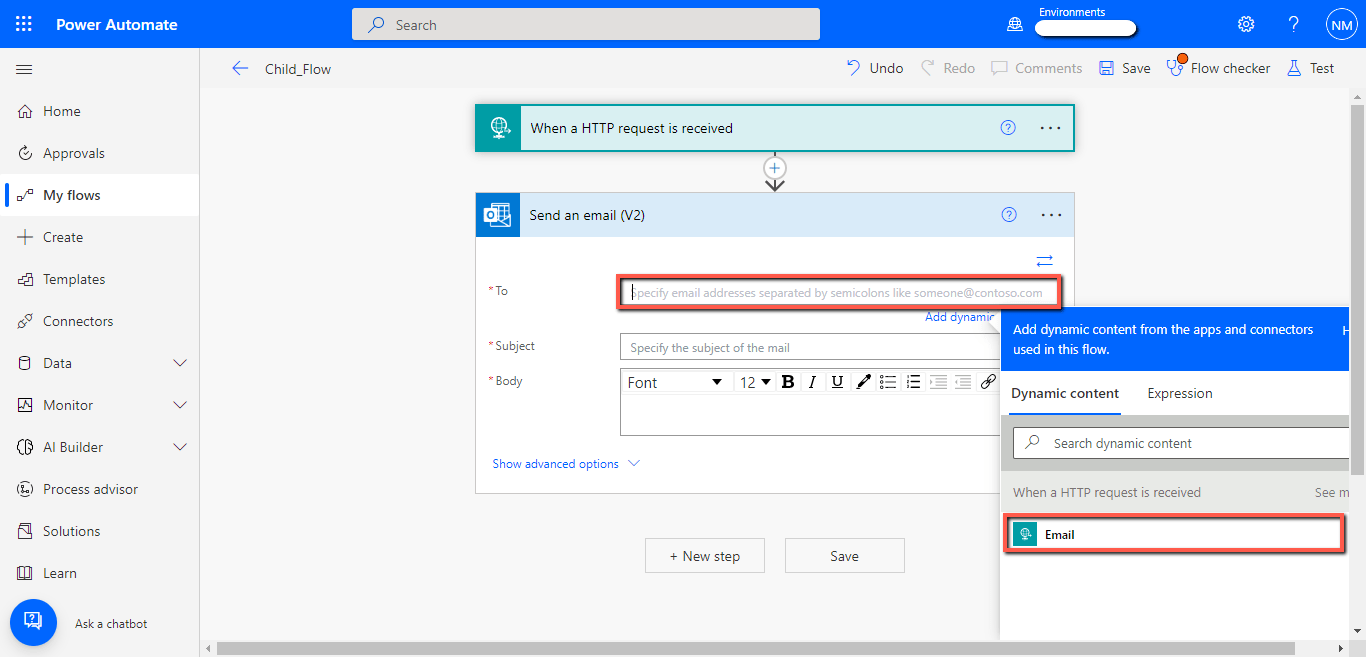Click the swap input mode arrows icon
This screenshot has width=1366, height=657.
[x=1044, y=260]
